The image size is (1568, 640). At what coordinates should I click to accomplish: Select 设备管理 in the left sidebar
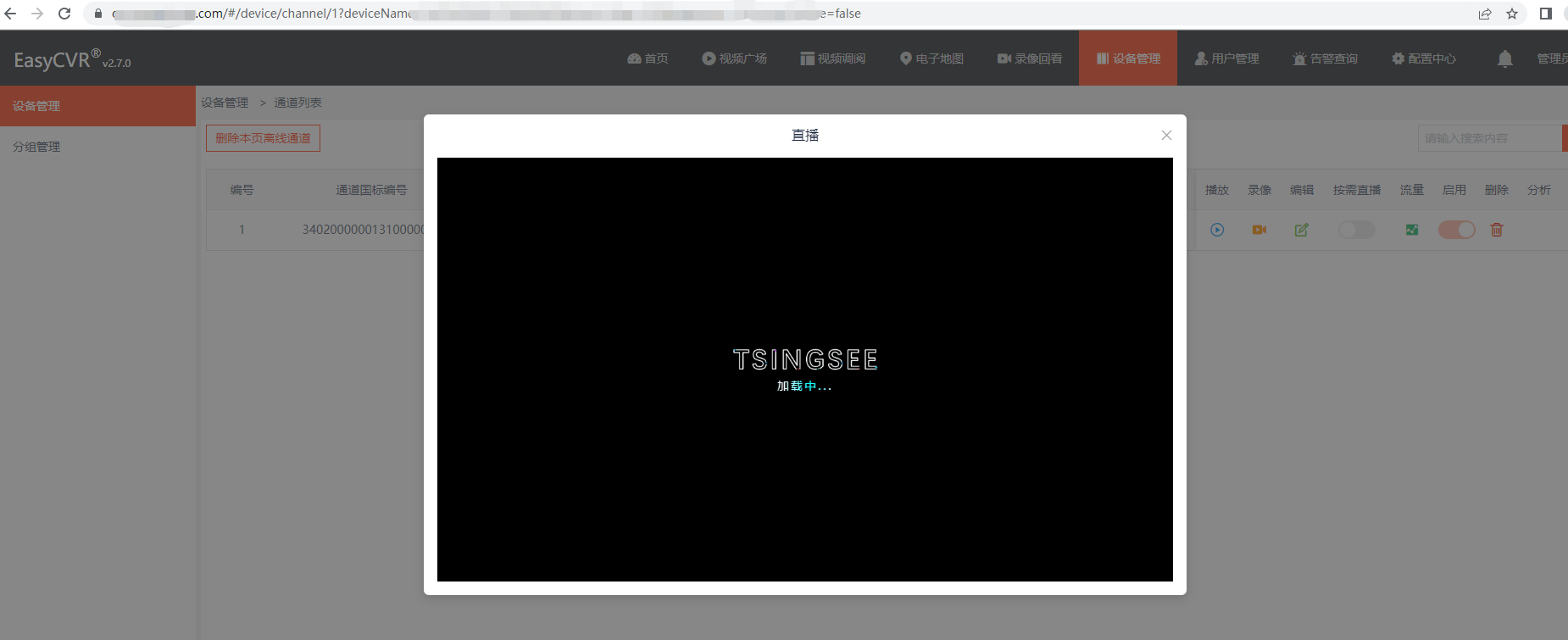tap(97, 106)
